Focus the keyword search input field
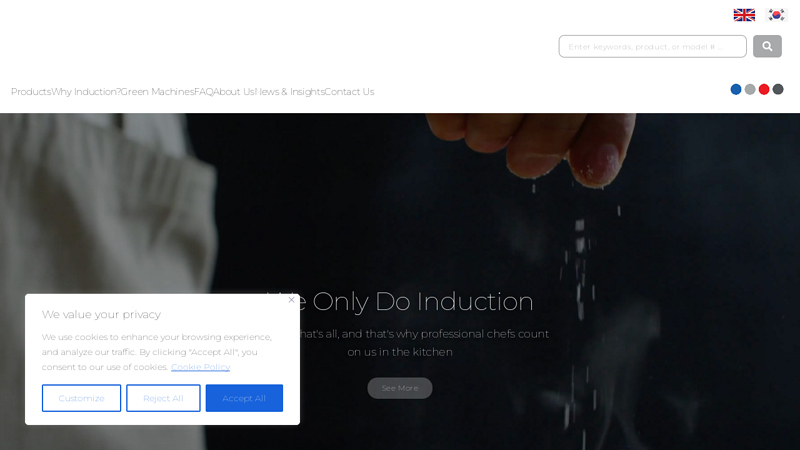This screenshot has width=800, height=450. point(653,46)
